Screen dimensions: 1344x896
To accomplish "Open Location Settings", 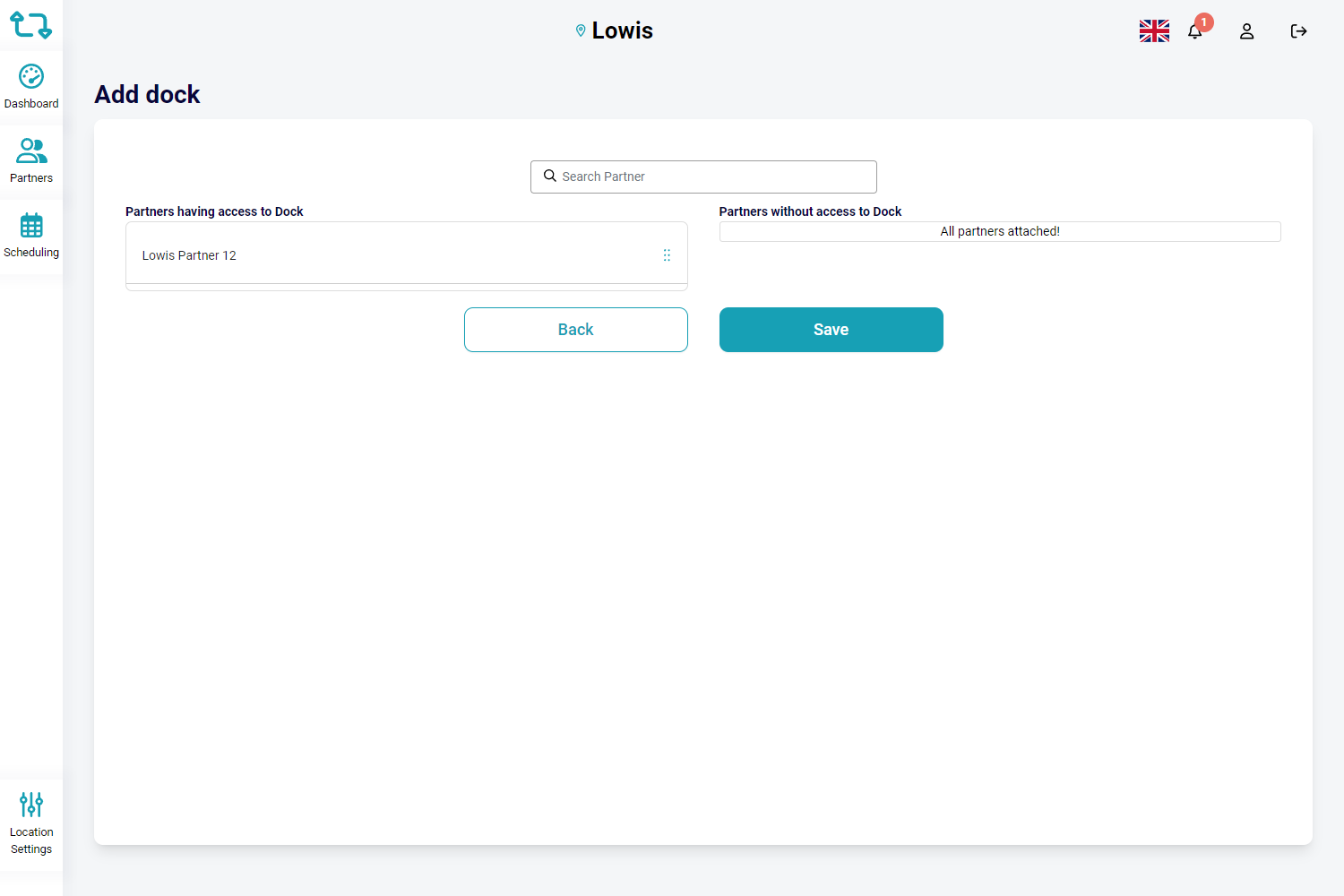I will pos(31,823).
